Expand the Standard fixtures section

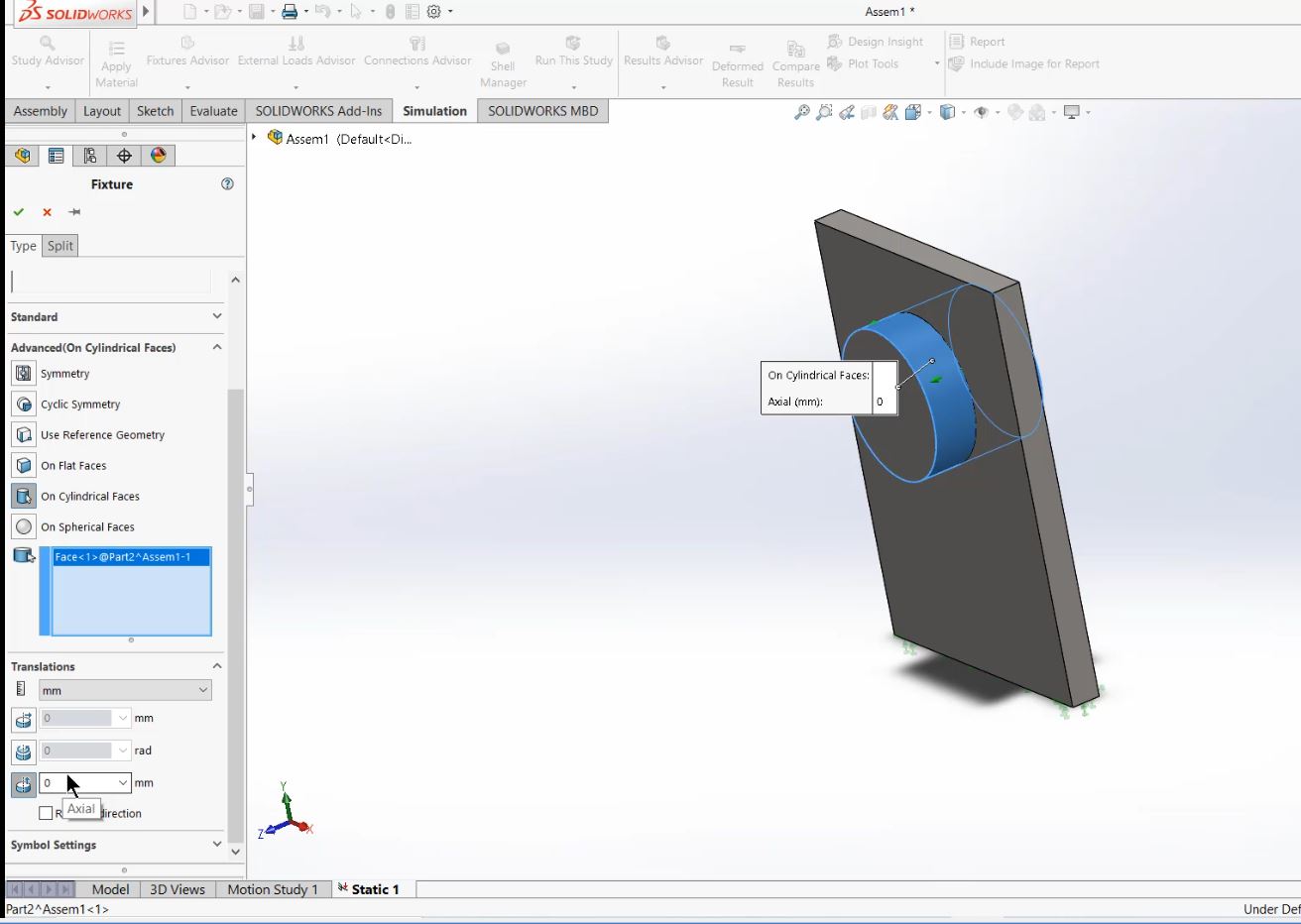pos(216,316)
